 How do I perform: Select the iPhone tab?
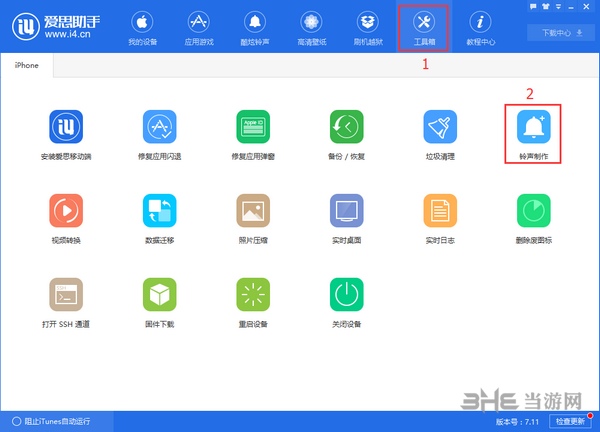coord(27,65)
